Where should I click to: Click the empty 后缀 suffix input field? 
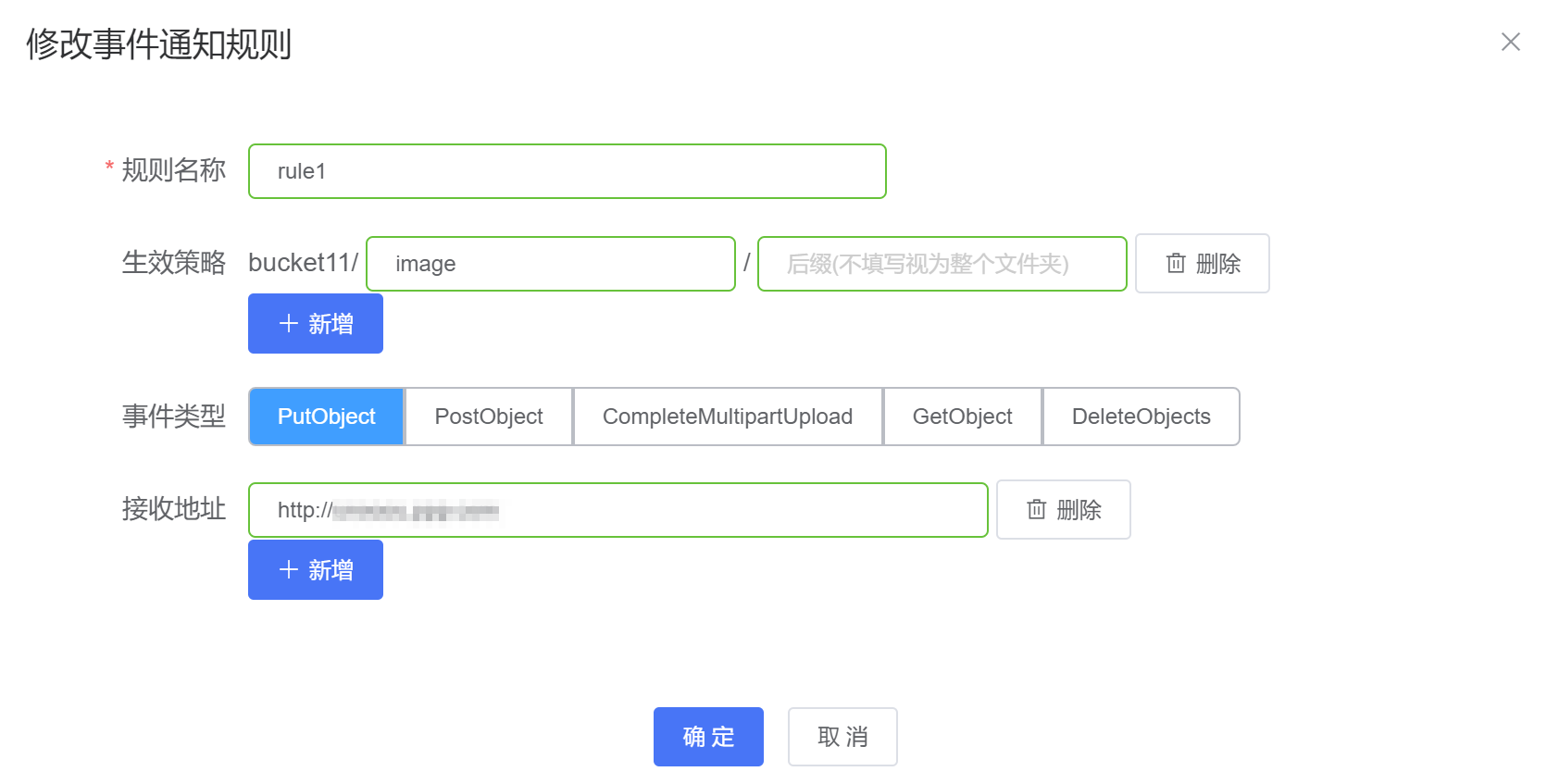point(942,264)
